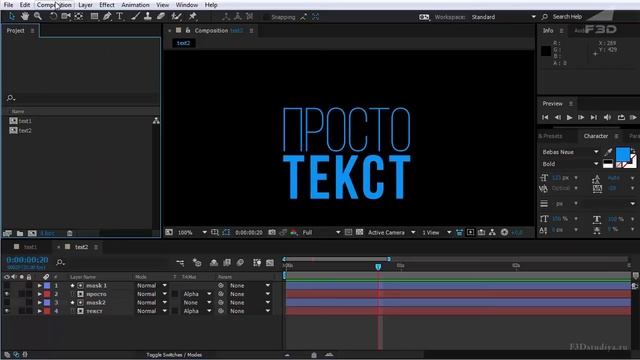Select the Rotation tool
640x360 pixels.
(53, 16)
